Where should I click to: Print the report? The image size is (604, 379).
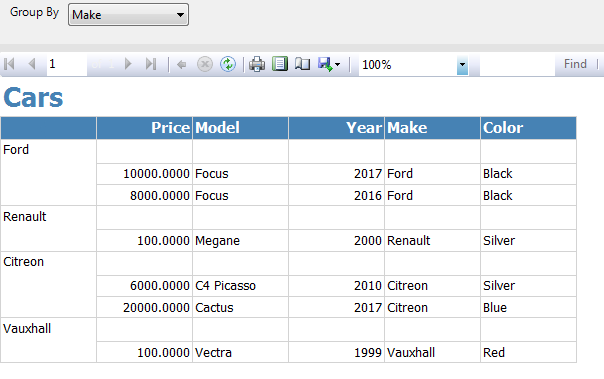(257, 64)
